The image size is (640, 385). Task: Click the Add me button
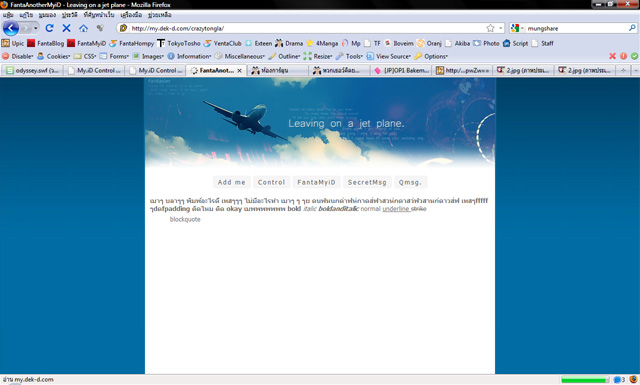click(x=231, y=182)
